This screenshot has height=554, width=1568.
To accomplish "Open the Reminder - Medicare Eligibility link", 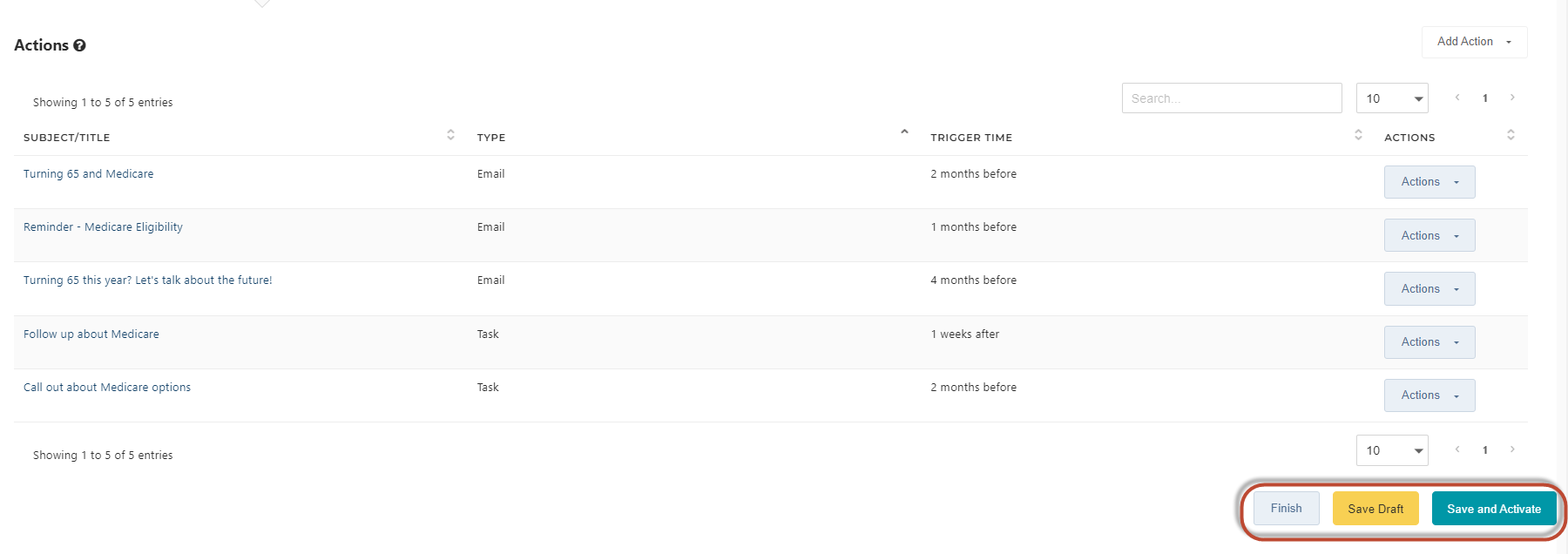I will (x=103, y=227).
